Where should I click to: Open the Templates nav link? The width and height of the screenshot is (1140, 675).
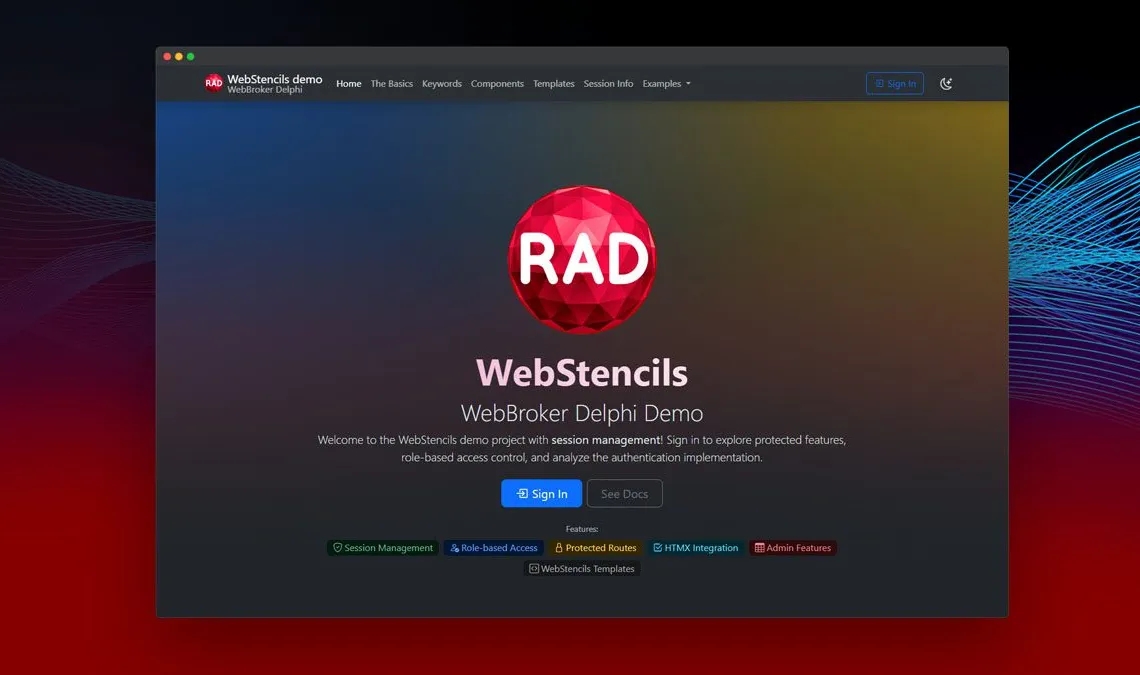(x=554, y=84)
